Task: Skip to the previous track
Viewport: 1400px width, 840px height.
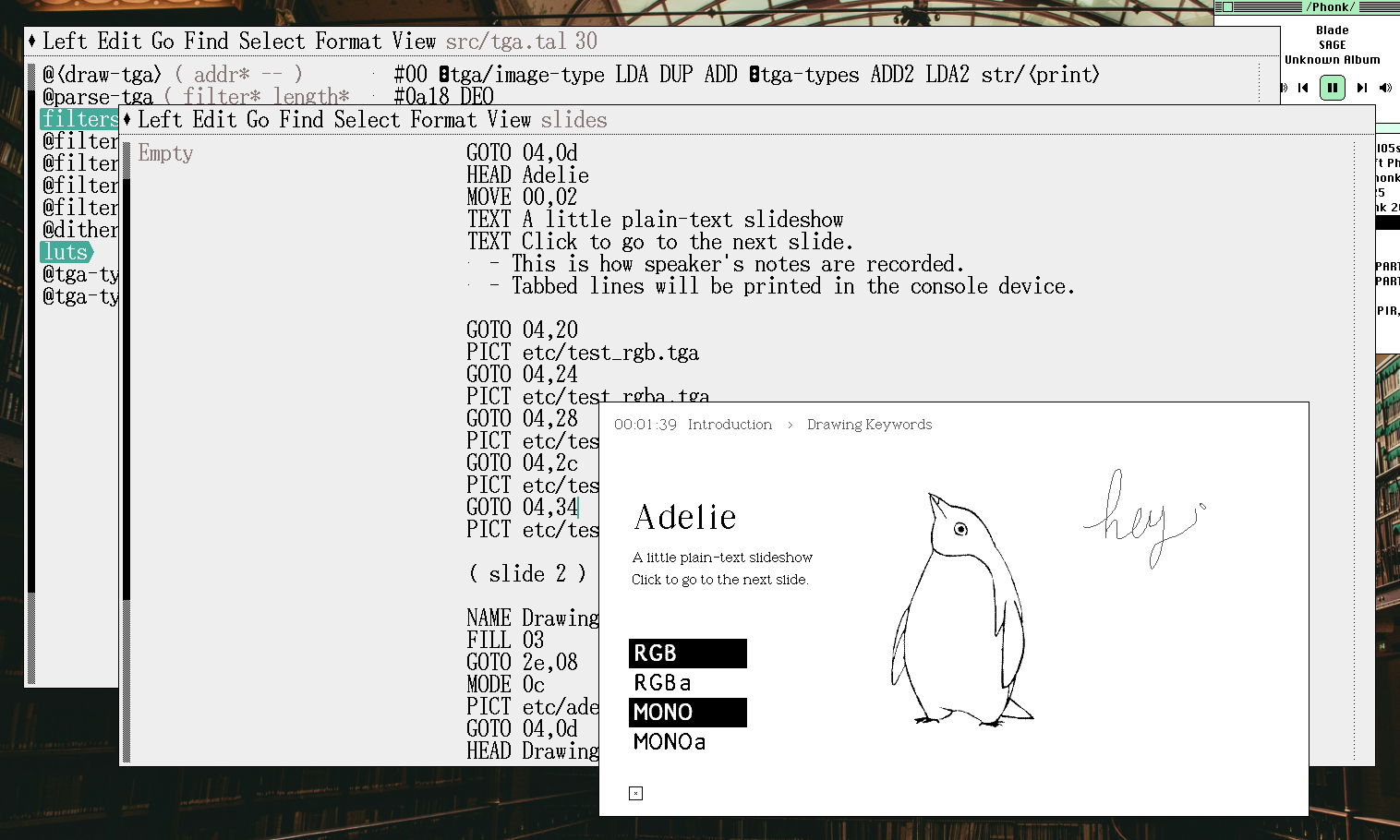Action: (x=1303, y=88)
